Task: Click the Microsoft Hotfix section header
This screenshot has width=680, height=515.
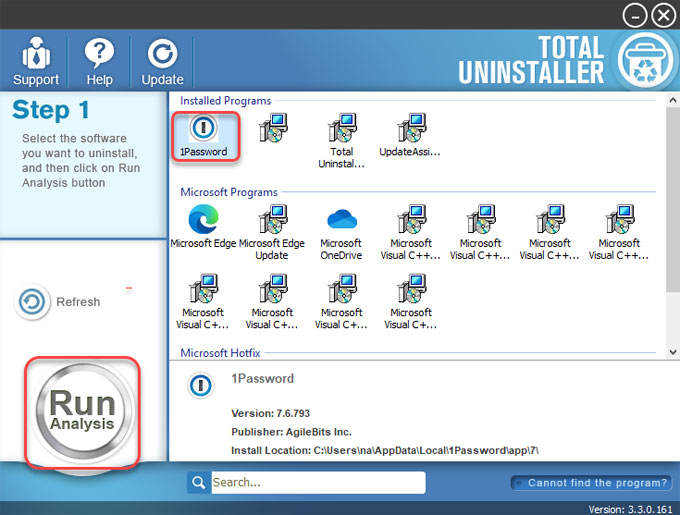Action: point(220,353)
